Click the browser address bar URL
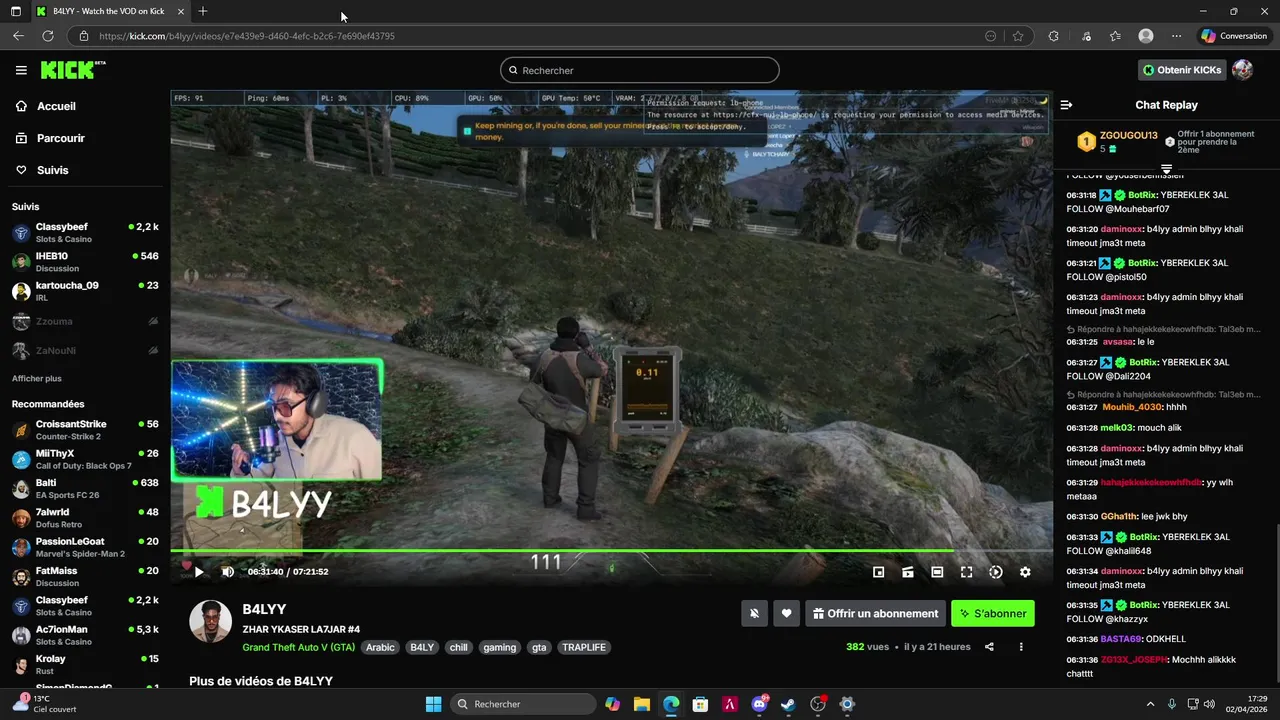The image size is (1280, 720). point(247,36)
